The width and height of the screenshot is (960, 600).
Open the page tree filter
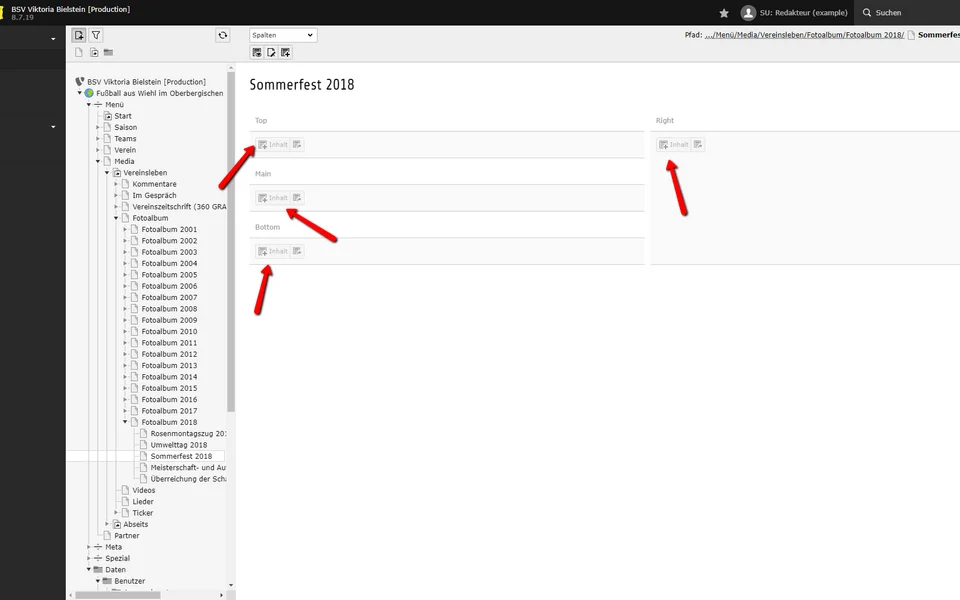(x=96, y=35)
